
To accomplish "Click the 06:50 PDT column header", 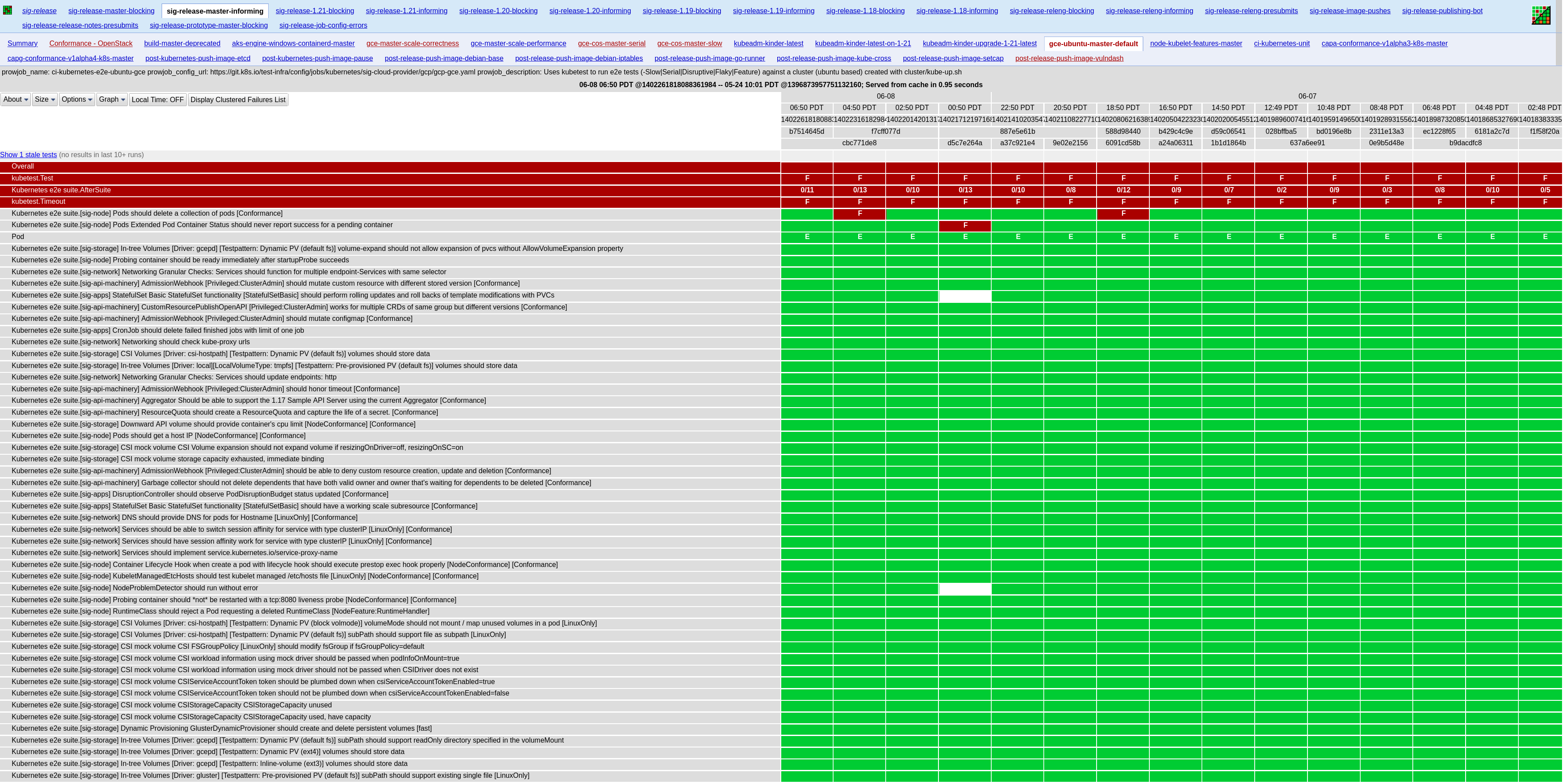I will point(807,108).
